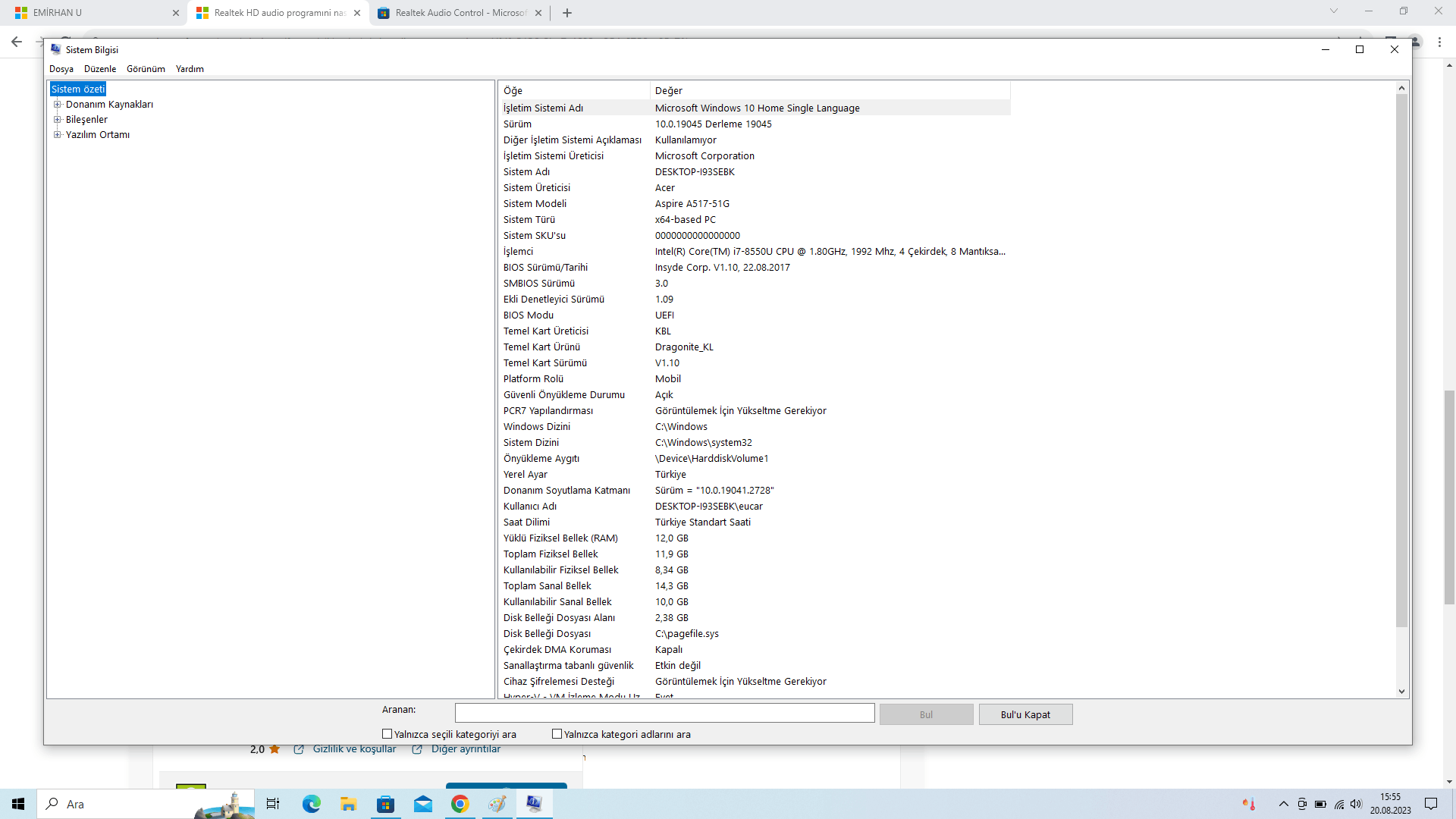
Task: Click the Diğer ayrıntılar link
Action: [466, 749]
